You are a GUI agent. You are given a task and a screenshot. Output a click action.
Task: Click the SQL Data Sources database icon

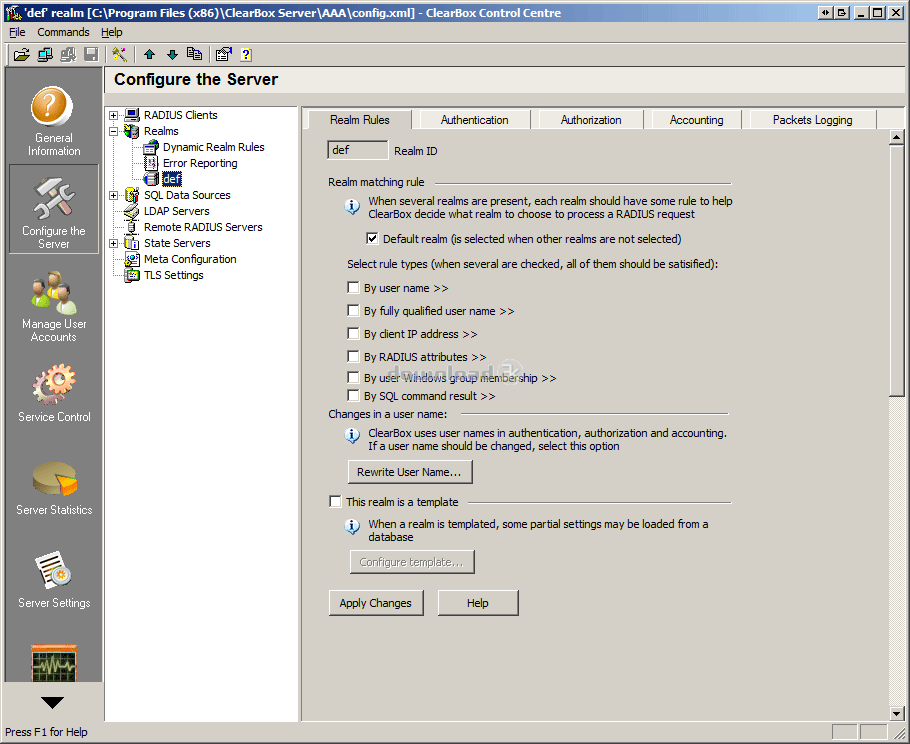click(132, 195)
